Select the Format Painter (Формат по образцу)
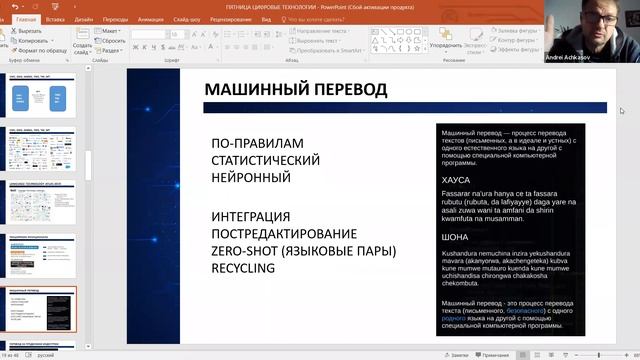This screenshot has height=360, width=640. tap(39, 51)
